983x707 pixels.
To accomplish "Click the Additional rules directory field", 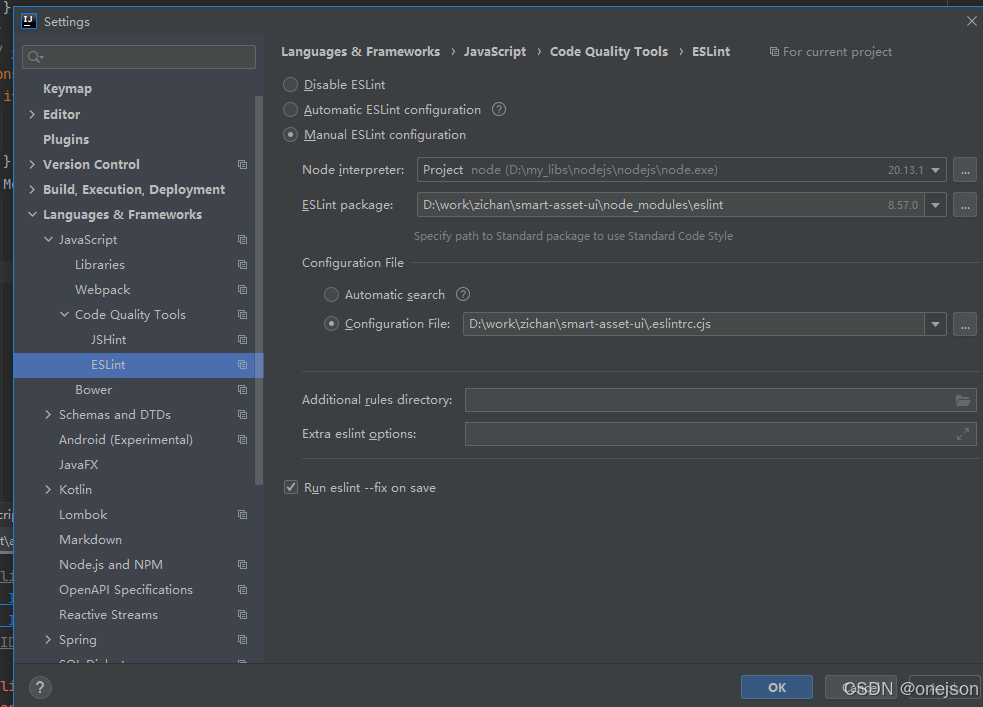I will point(720,400).
